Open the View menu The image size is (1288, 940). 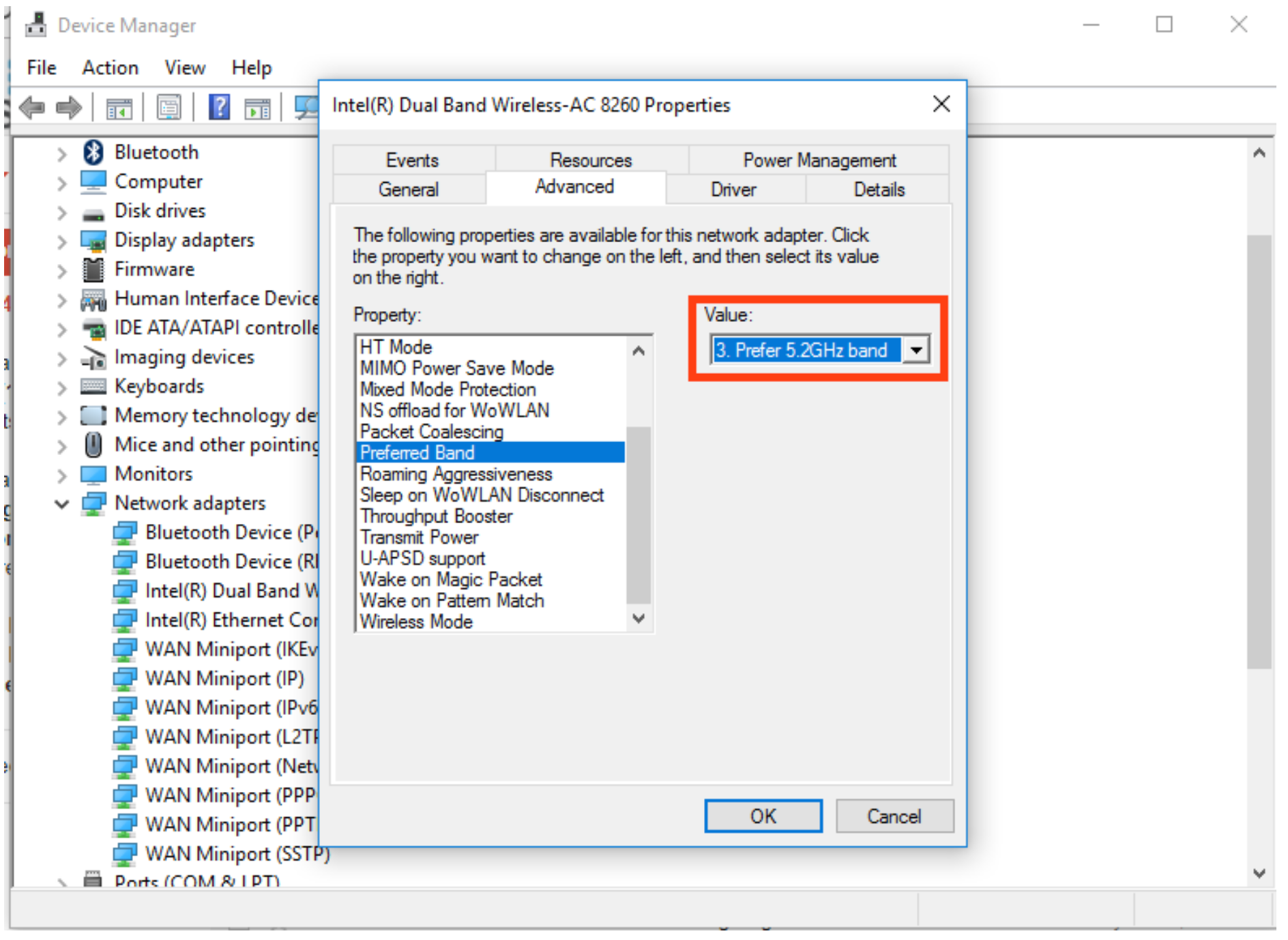185,68
